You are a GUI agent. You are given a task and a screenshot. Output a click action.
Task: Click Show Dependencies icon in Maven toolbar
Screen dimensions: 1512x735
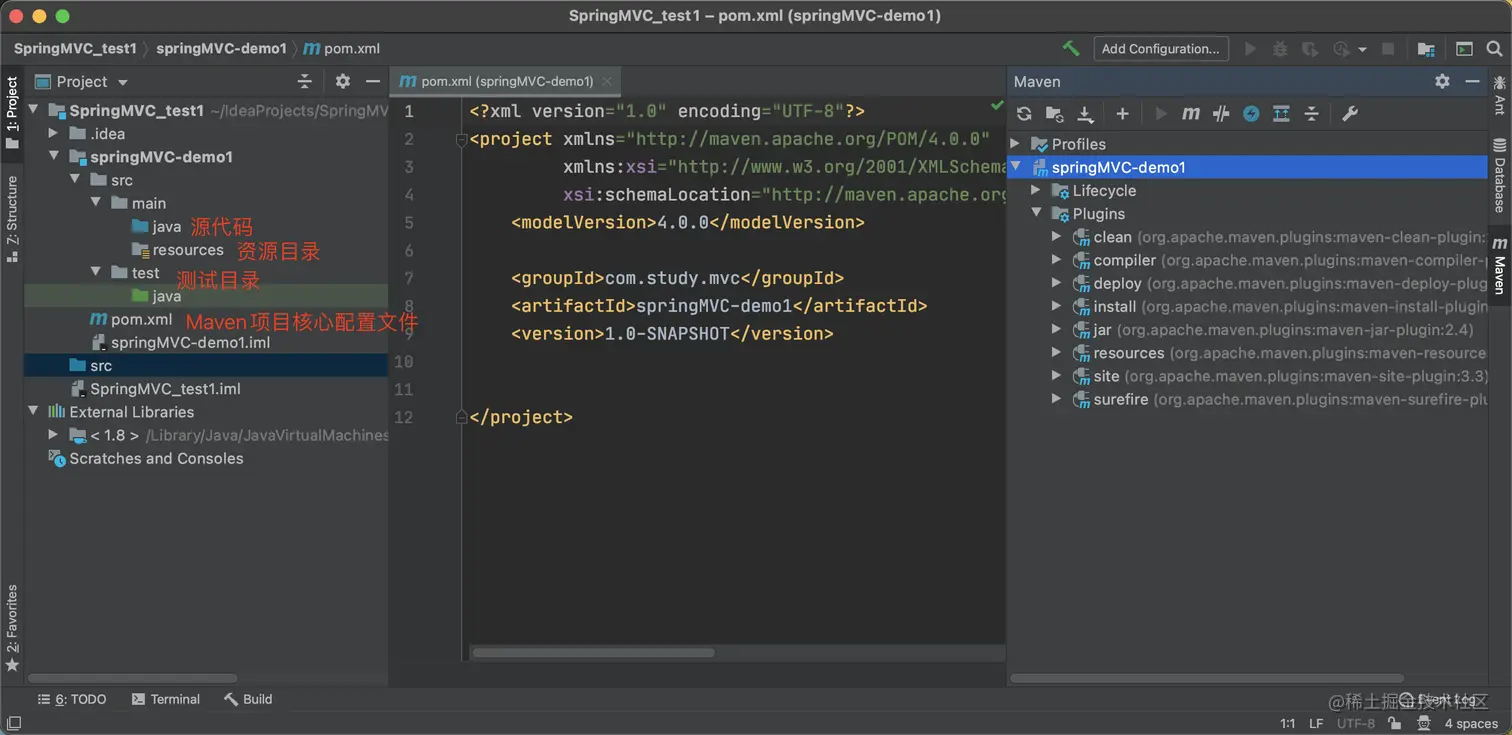(x=1281, y=114)
